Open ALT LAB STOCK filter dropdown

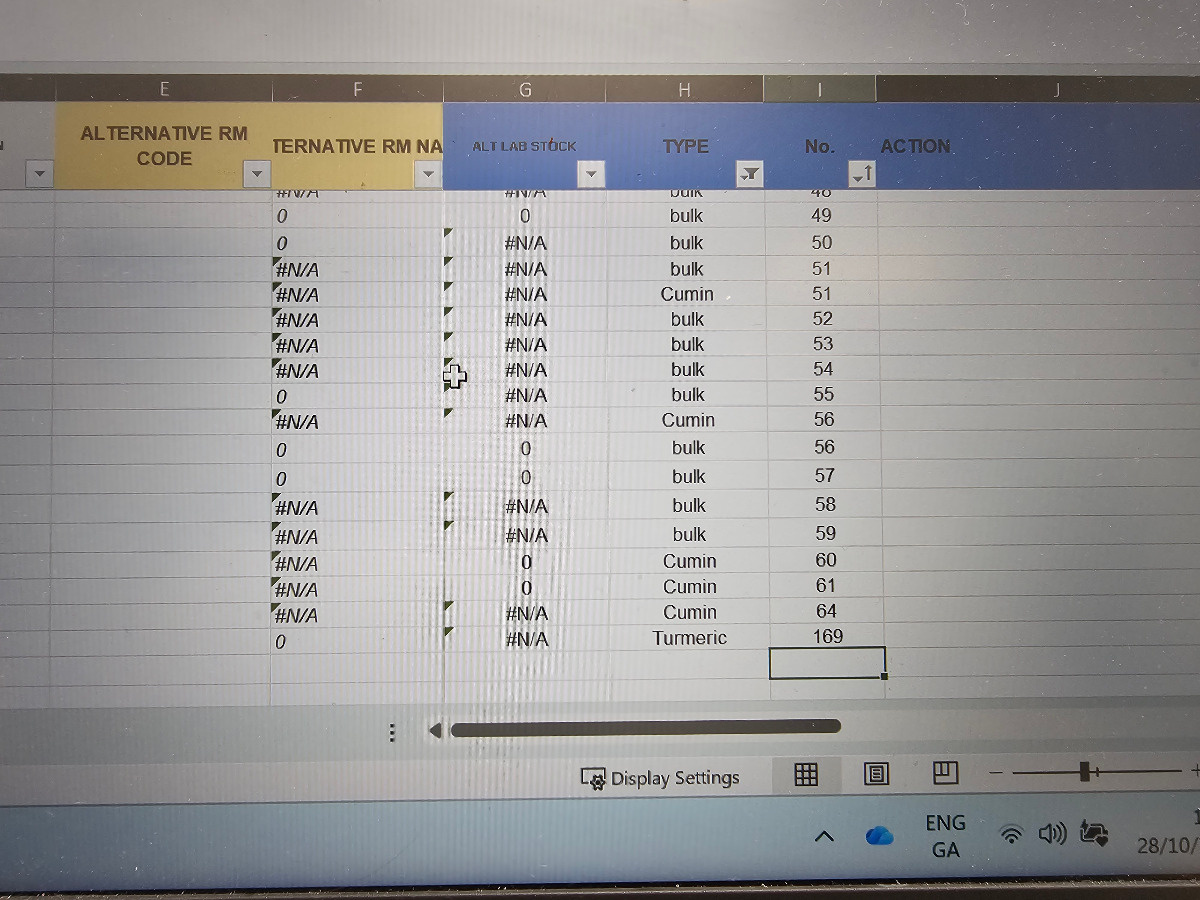coord(591,175)
